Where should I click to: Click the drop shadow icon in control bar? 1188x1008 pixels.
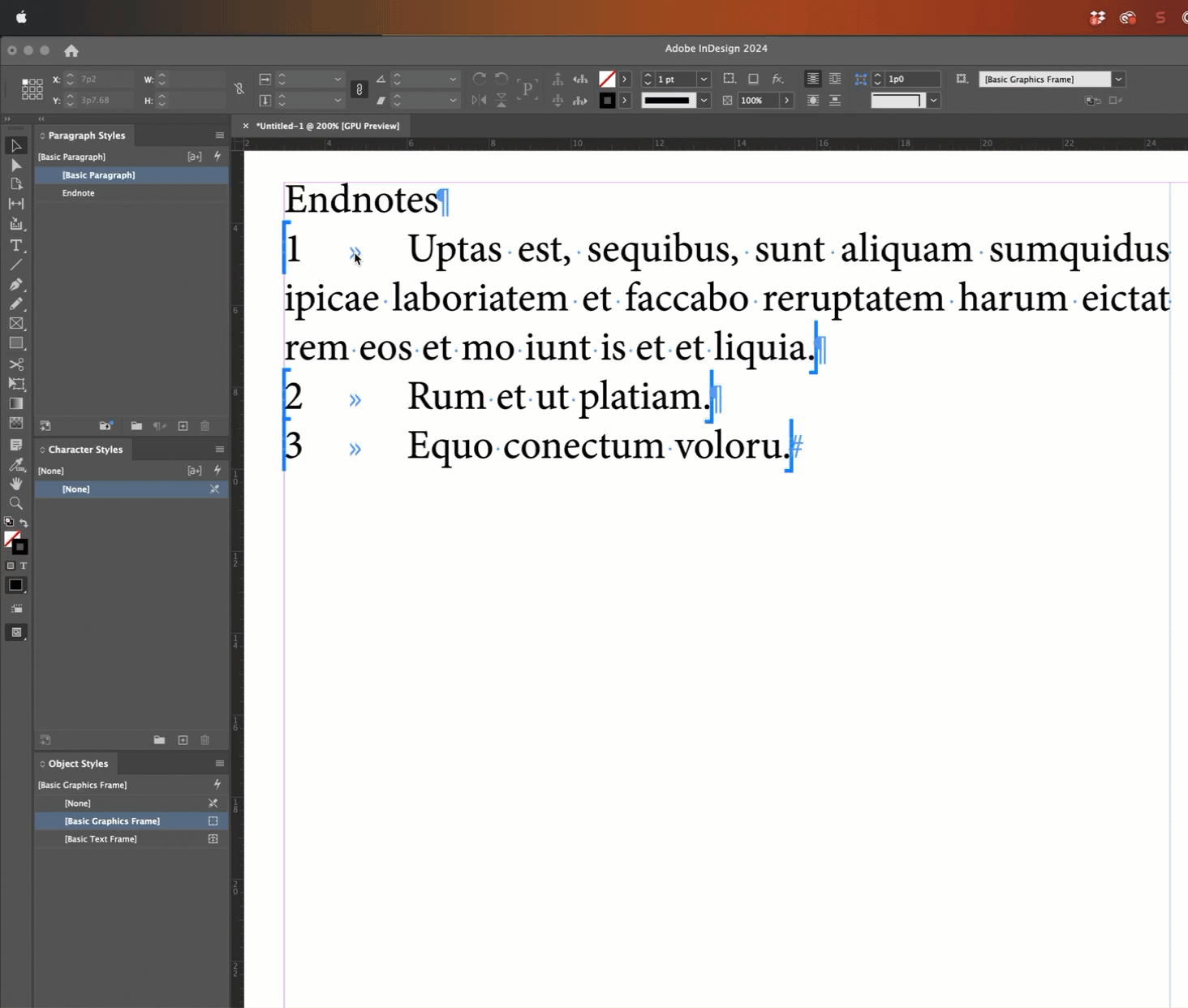click(x=753, y=79)
